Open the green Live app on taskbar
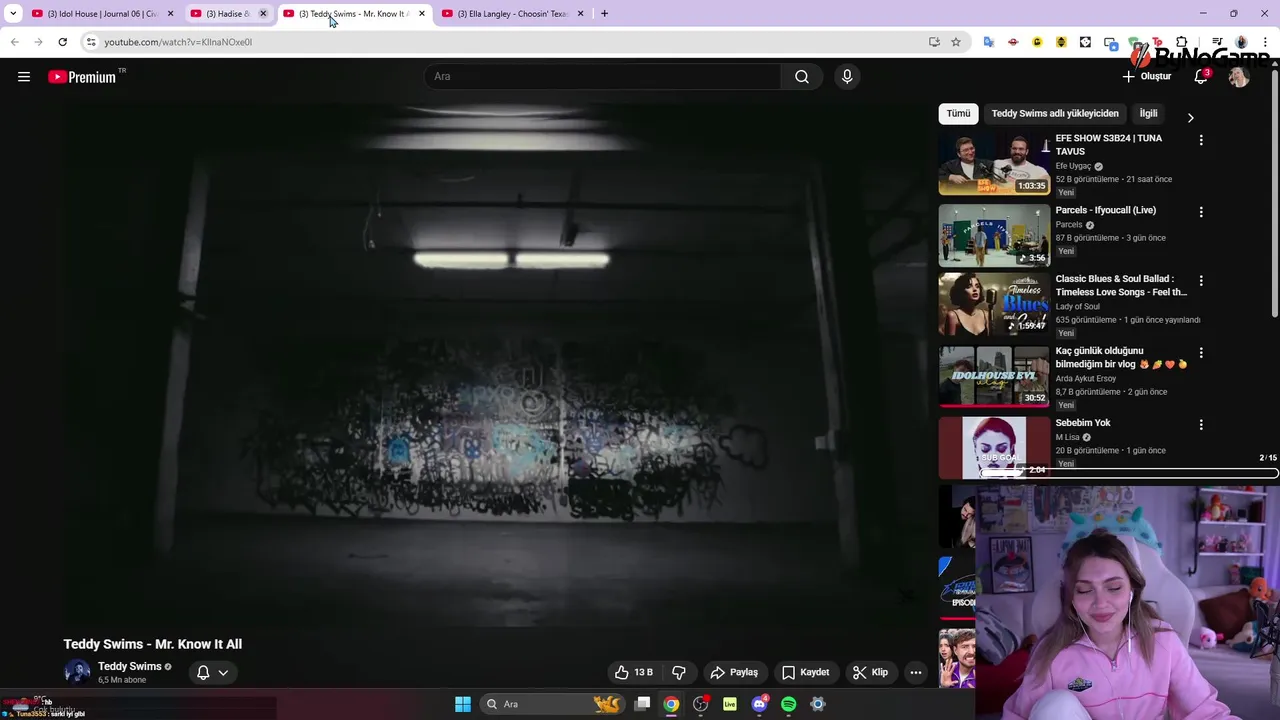1280x720 pixels. tap(730, 704)
